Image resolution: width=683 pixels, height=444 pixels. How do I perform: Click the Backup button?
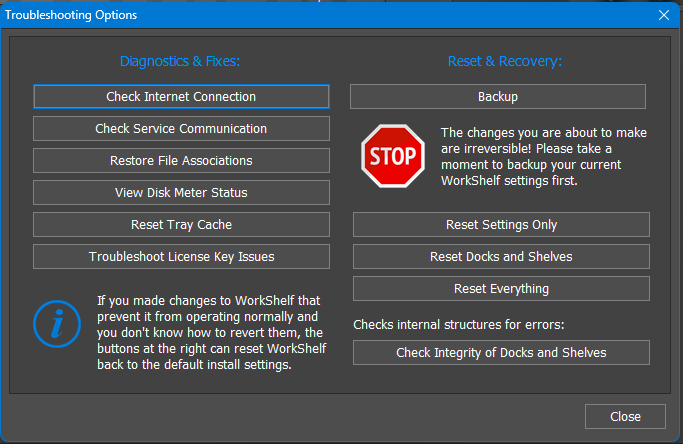497,97
